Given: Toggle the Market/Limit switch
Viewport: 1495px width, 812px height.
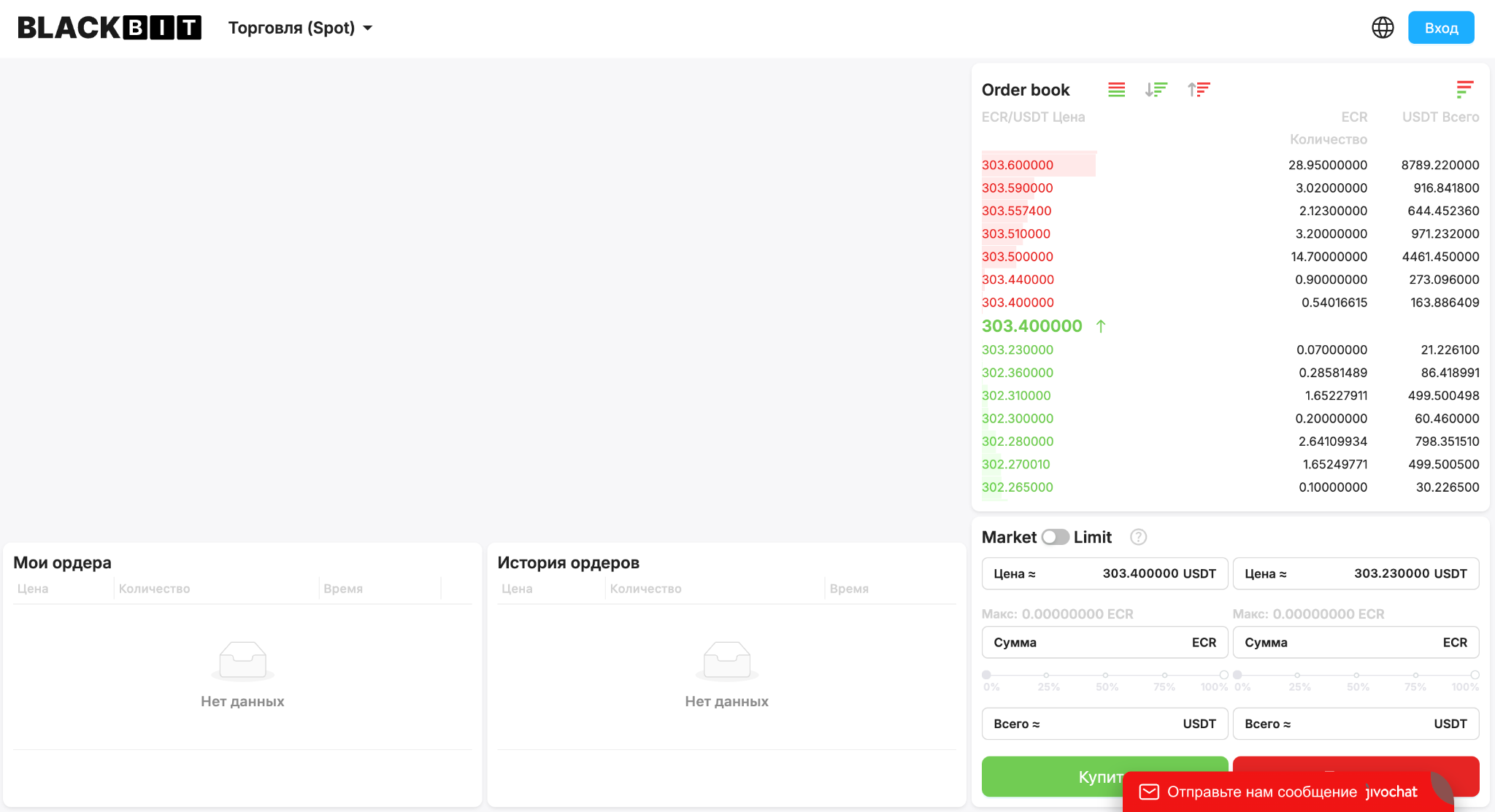Looking at the screenshot, I should [1055, 537].
